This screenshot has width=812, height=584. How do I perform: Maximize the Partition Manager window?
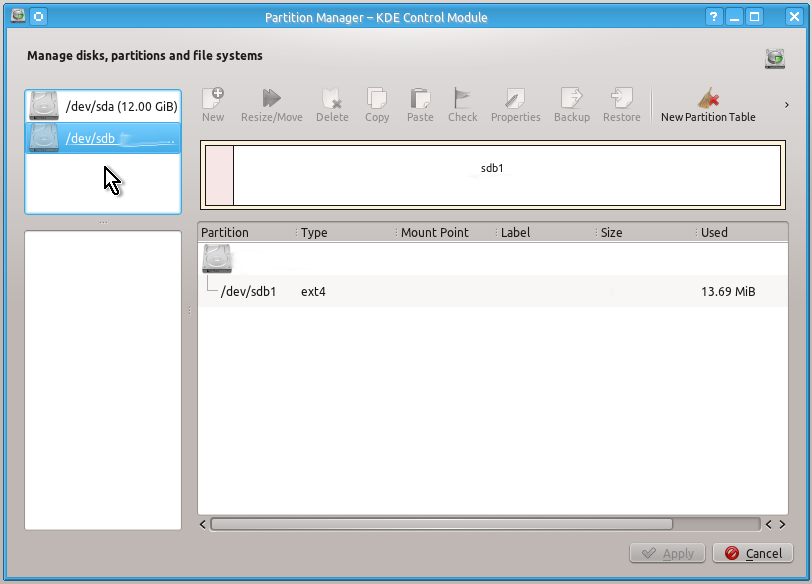coord(755,17)
